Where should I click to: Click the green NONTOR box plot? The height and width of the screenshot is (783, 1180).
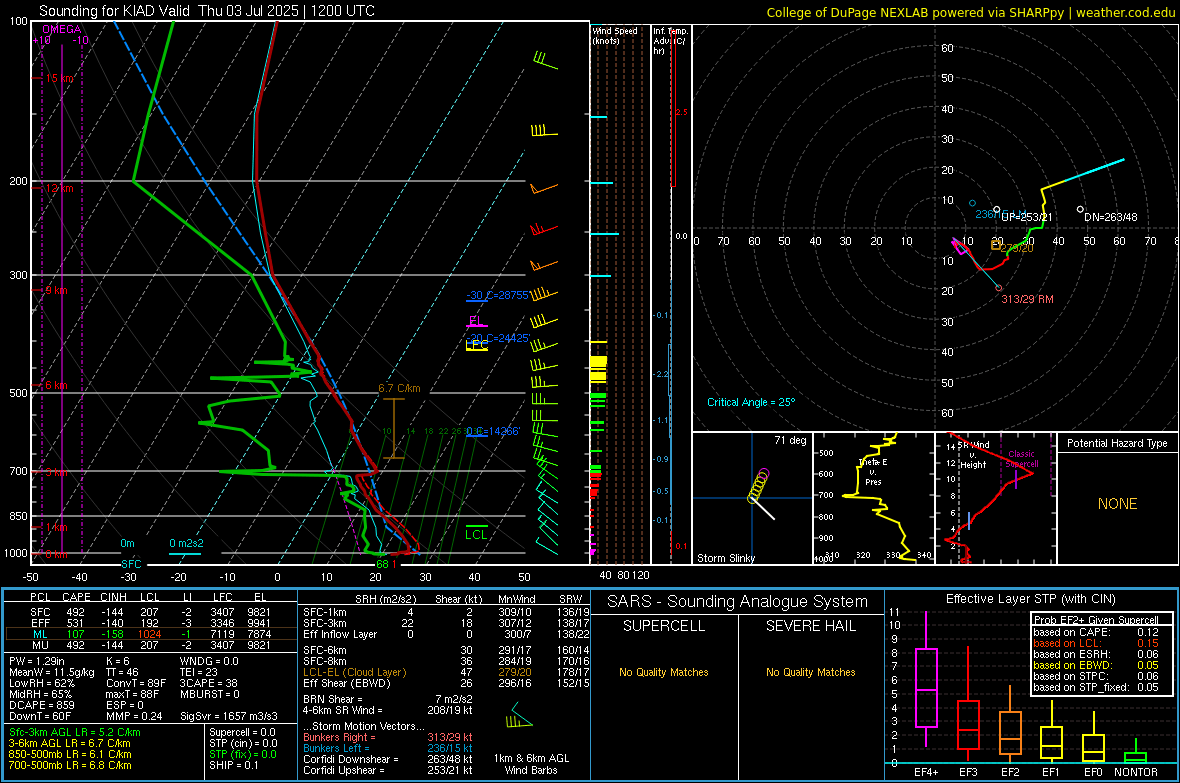[x=1135, y=753]
